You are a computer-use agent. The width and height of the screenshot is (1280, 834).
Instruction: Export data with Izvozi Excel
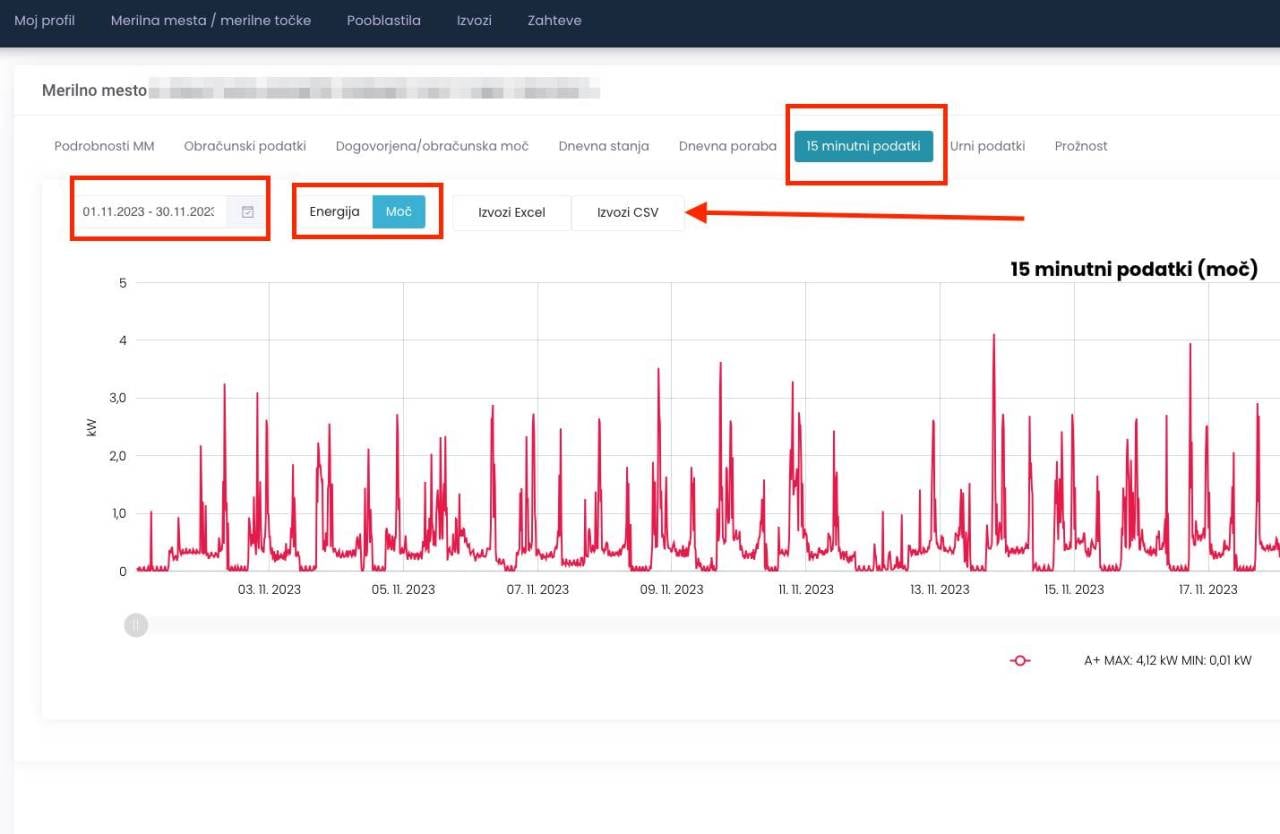512,213
